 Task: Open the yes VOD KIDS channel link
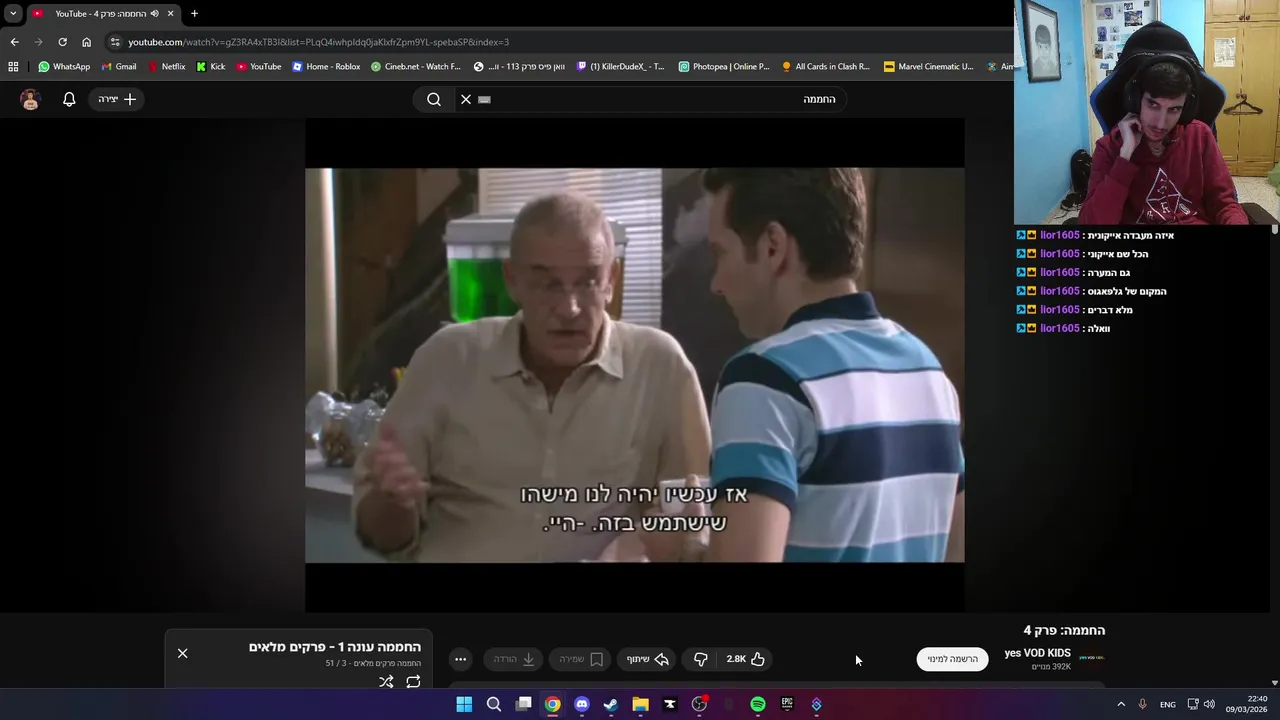pos(1037,653)
